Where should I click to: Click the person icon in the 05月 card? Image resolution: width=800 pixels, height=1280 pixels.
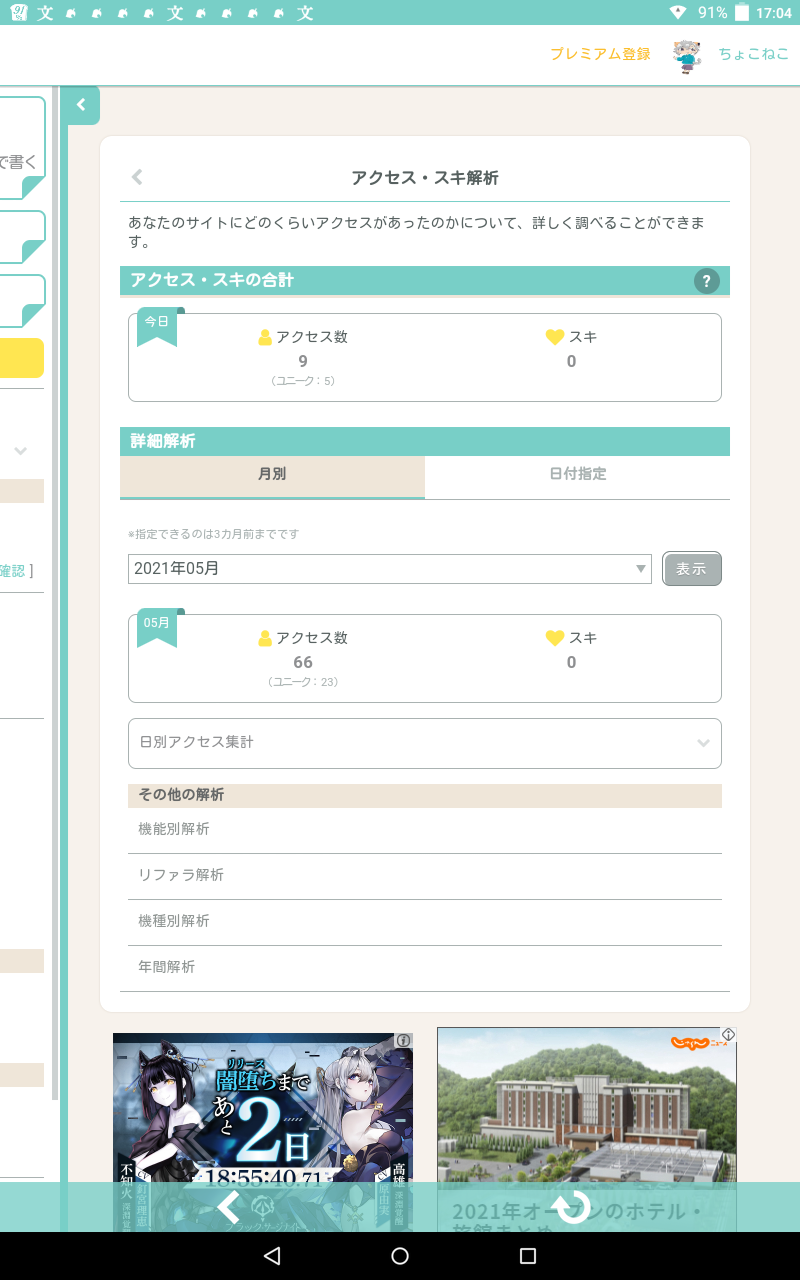tap(265, 639)
